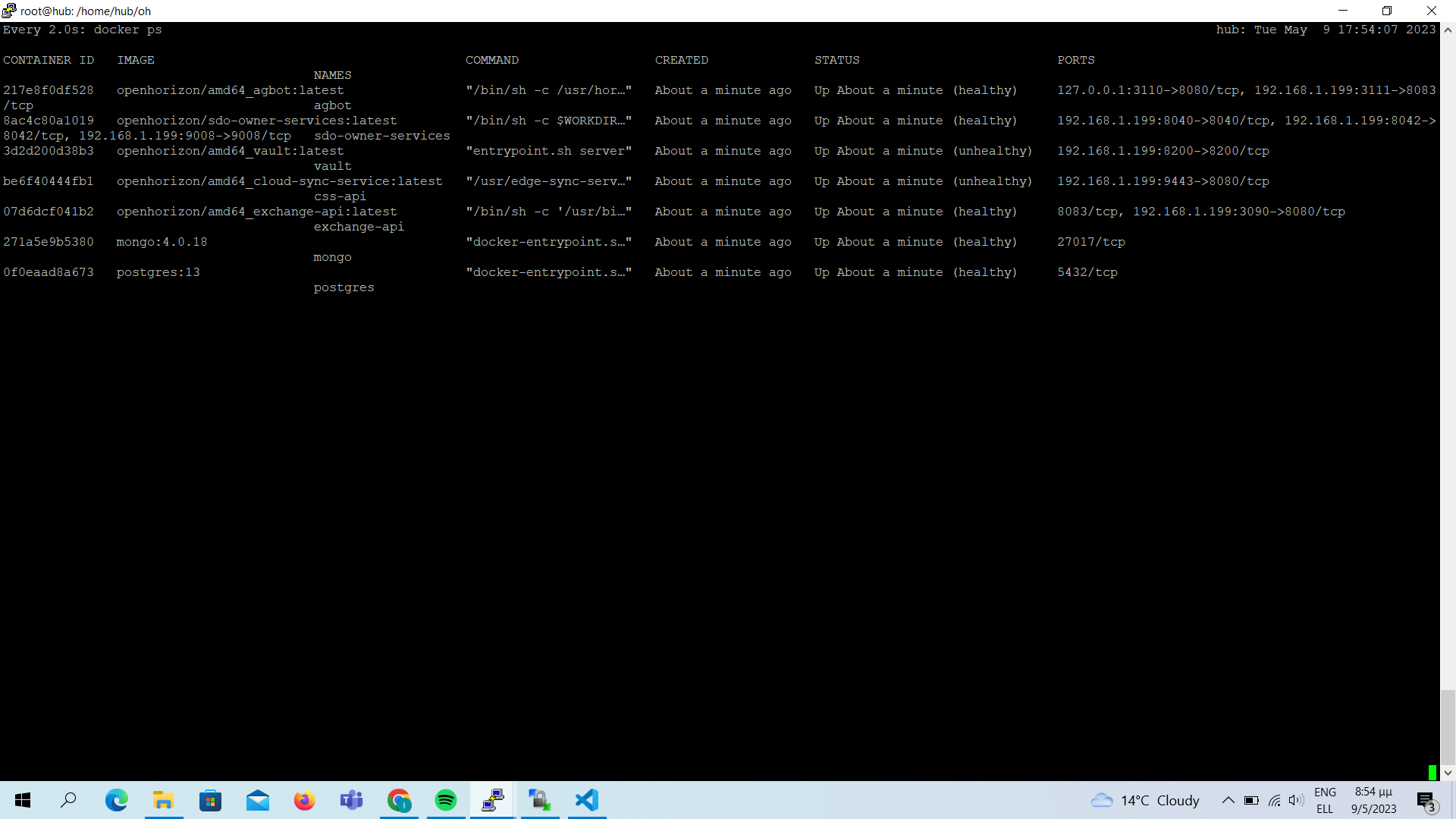Open PuTTY icon in title bar
Screen dimensions: 1456x819
click(9, 11)
